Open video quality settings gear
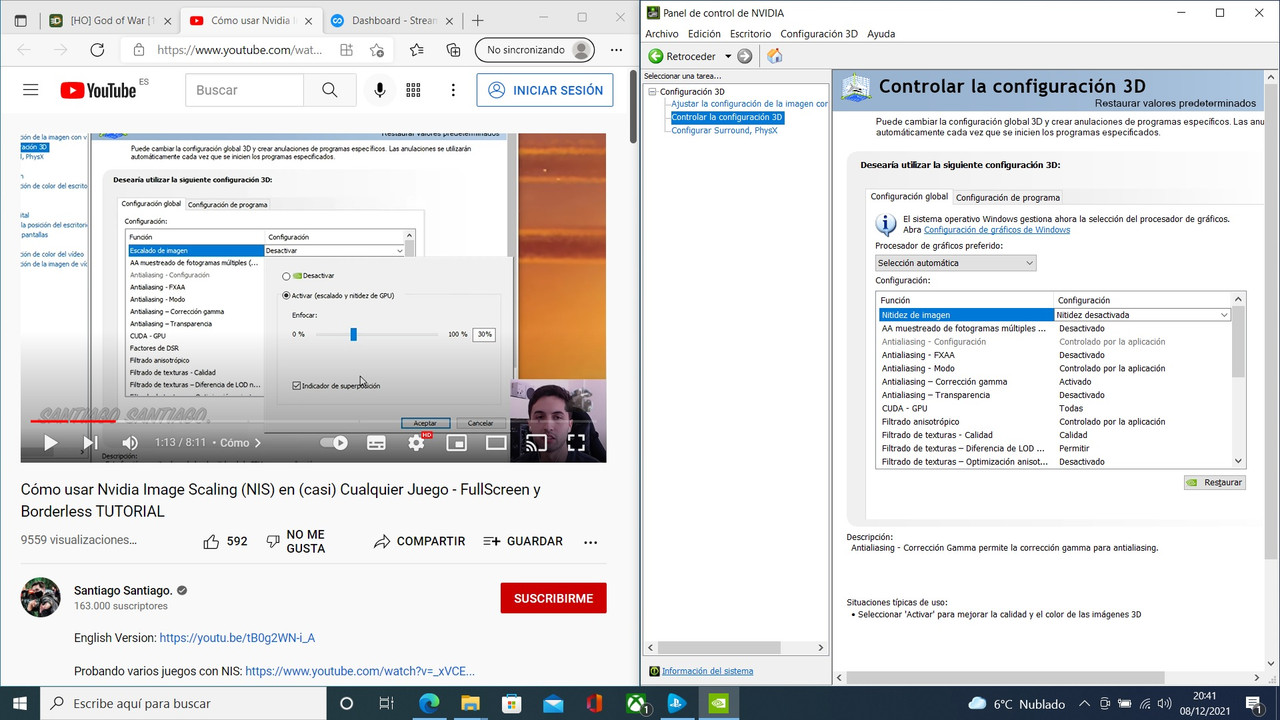The image size is (1280, 720). (416, 442)
